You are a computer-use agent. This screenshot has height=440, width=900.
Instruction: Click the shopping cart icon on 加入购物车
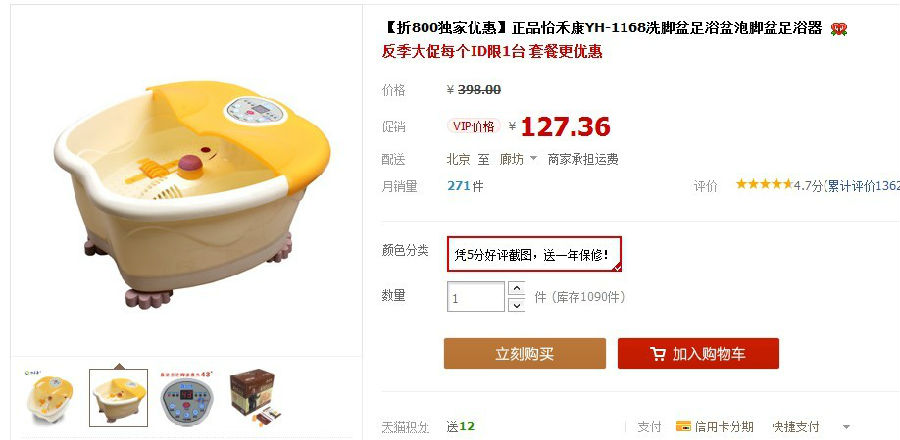(658, 353)
